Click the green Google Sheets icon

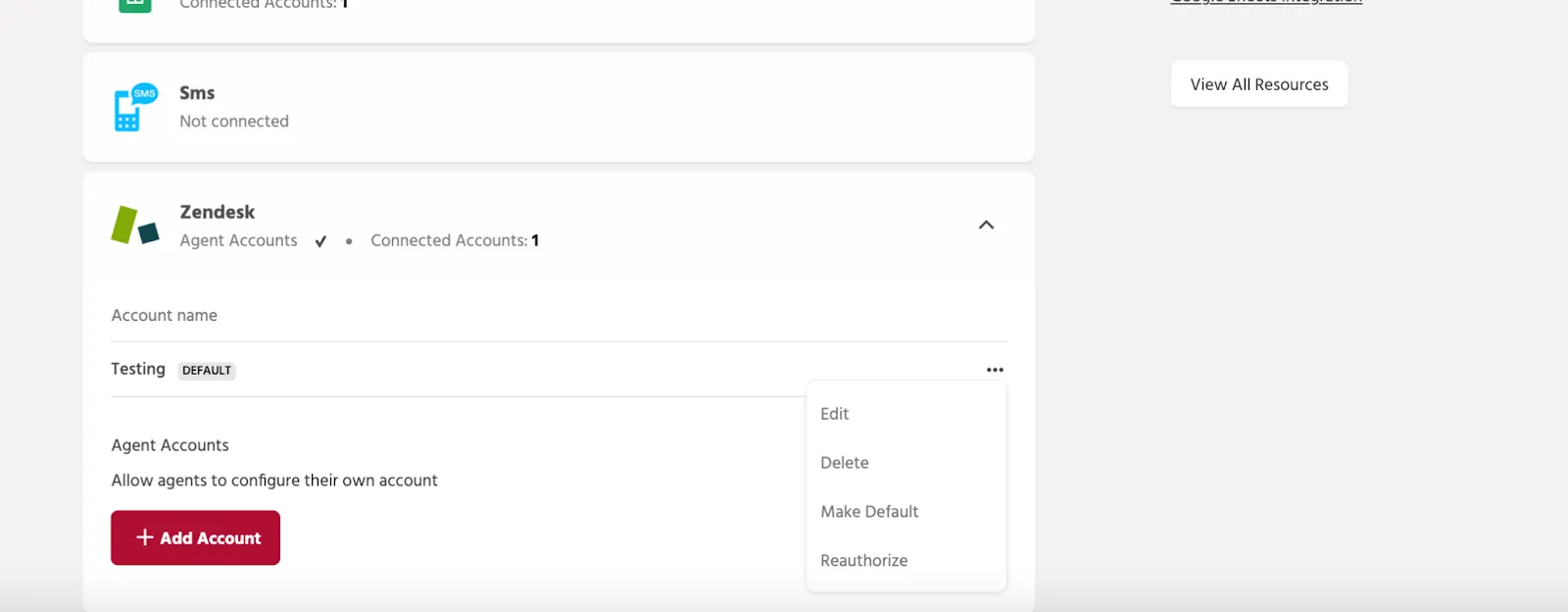[135, 4]
